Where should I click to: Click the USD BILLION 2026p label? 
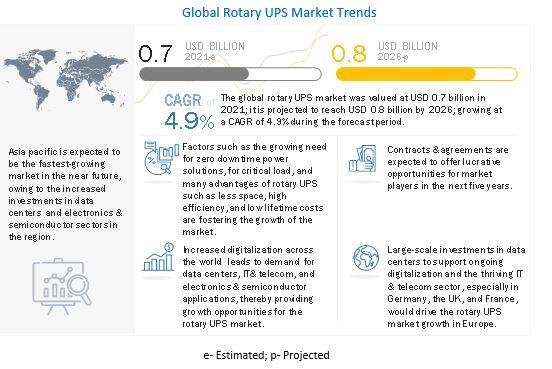[x=408, y=51]
